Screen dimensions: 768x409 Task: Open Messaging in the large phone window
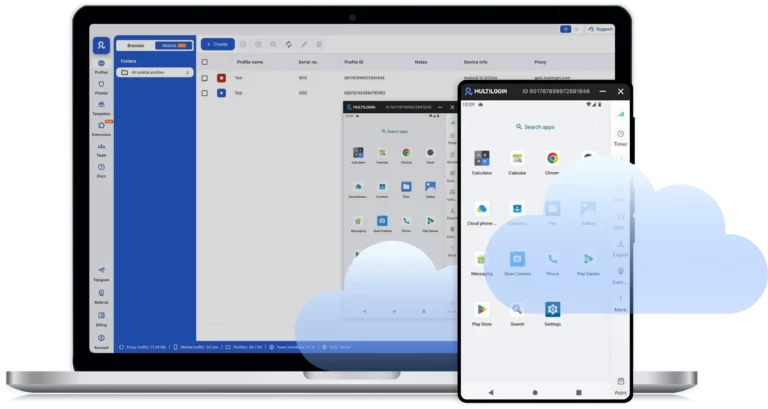tap(481, 264)
